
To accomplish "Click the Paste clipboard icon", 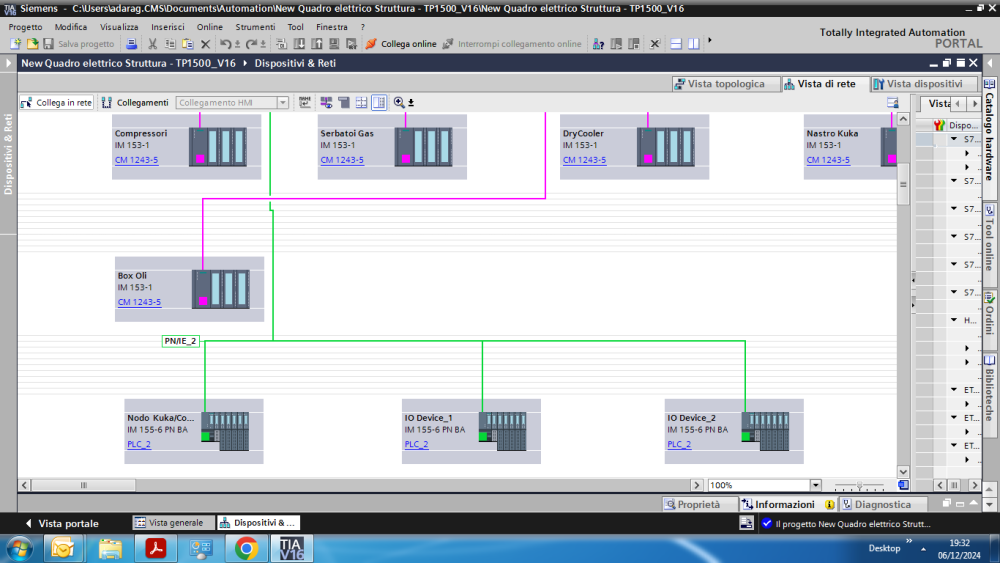I will coord(188,44).
